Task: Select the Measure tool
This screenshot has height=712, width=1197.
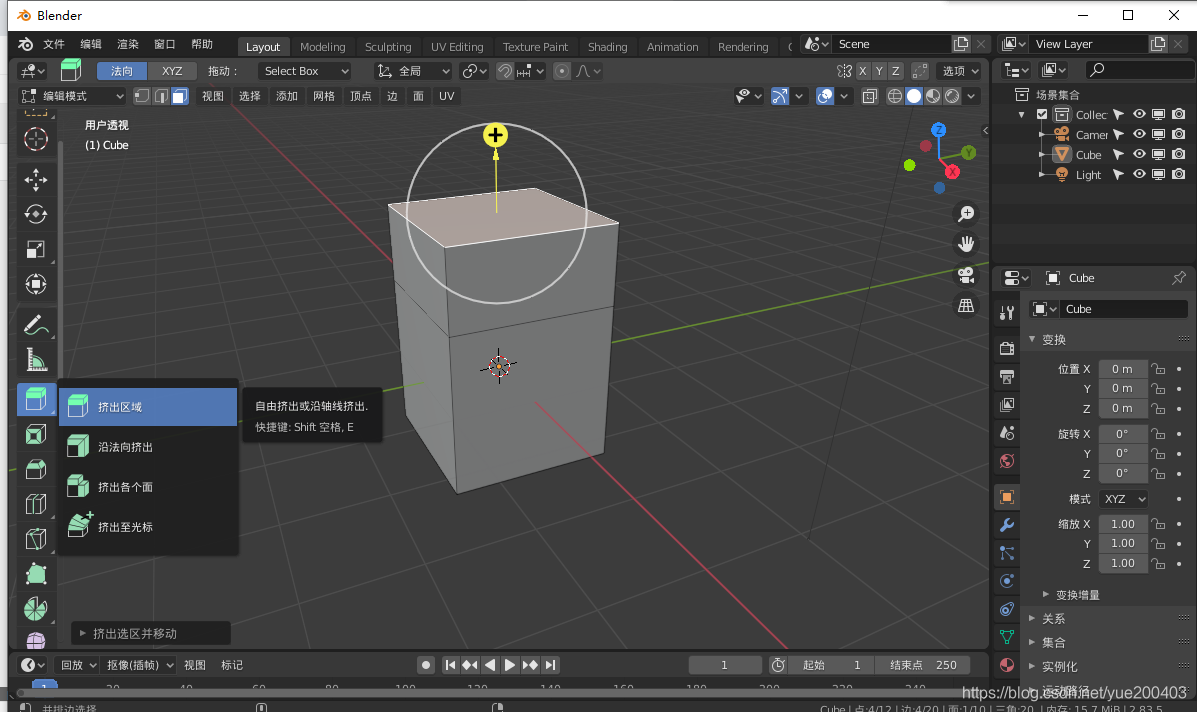Action: 36,359
